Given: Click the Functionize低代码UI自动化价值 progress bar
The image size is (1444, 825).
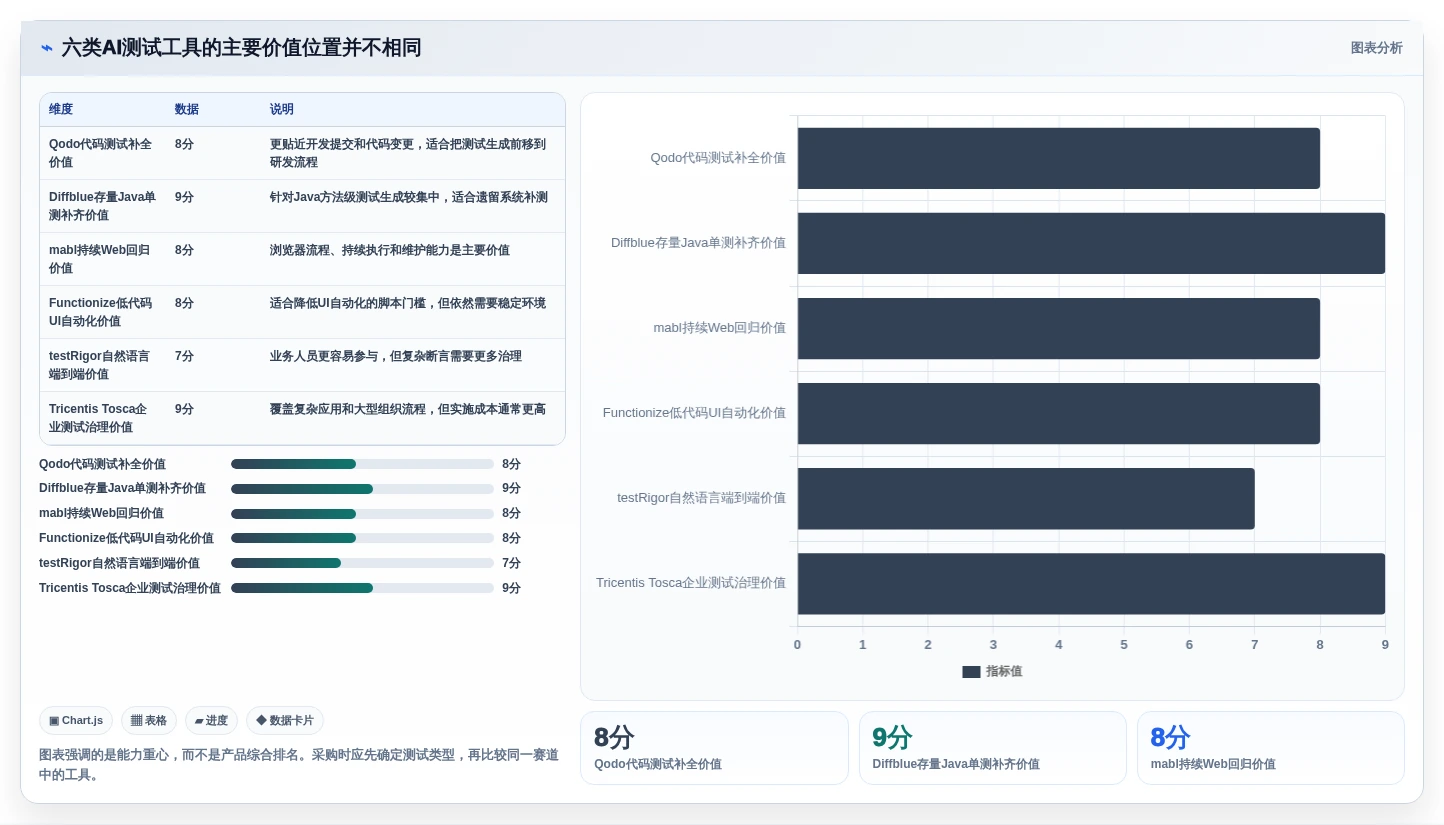Looking at the screenshot, I should click(x=362, y=538).
